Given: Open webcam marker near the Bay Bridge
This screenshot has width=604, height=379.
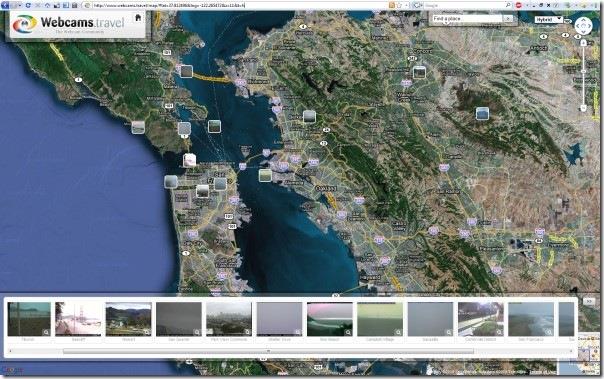Looking at the screenshot, I should (x=265, y=175).
